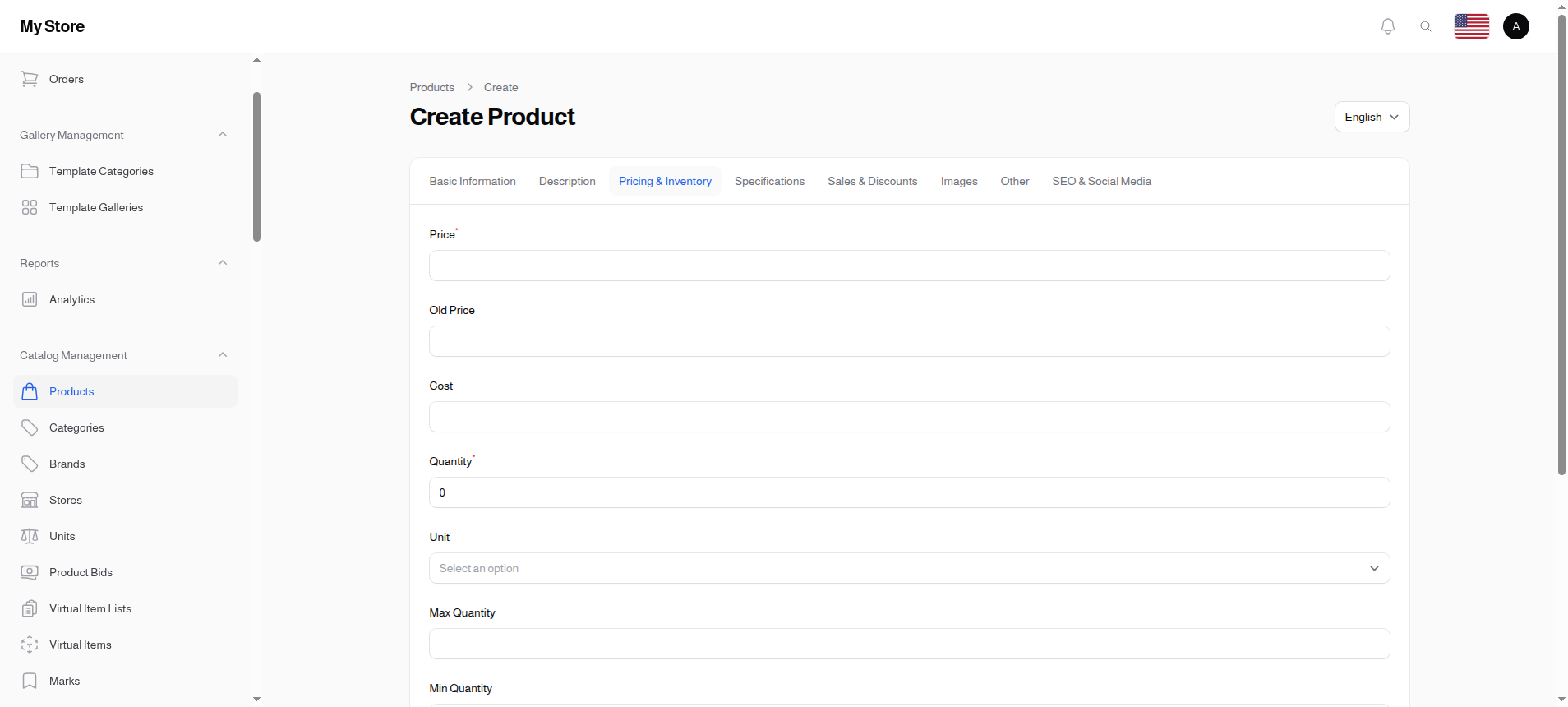Collapse the Gallery Management section
The image size is (1568, 707).
point(222,135)
